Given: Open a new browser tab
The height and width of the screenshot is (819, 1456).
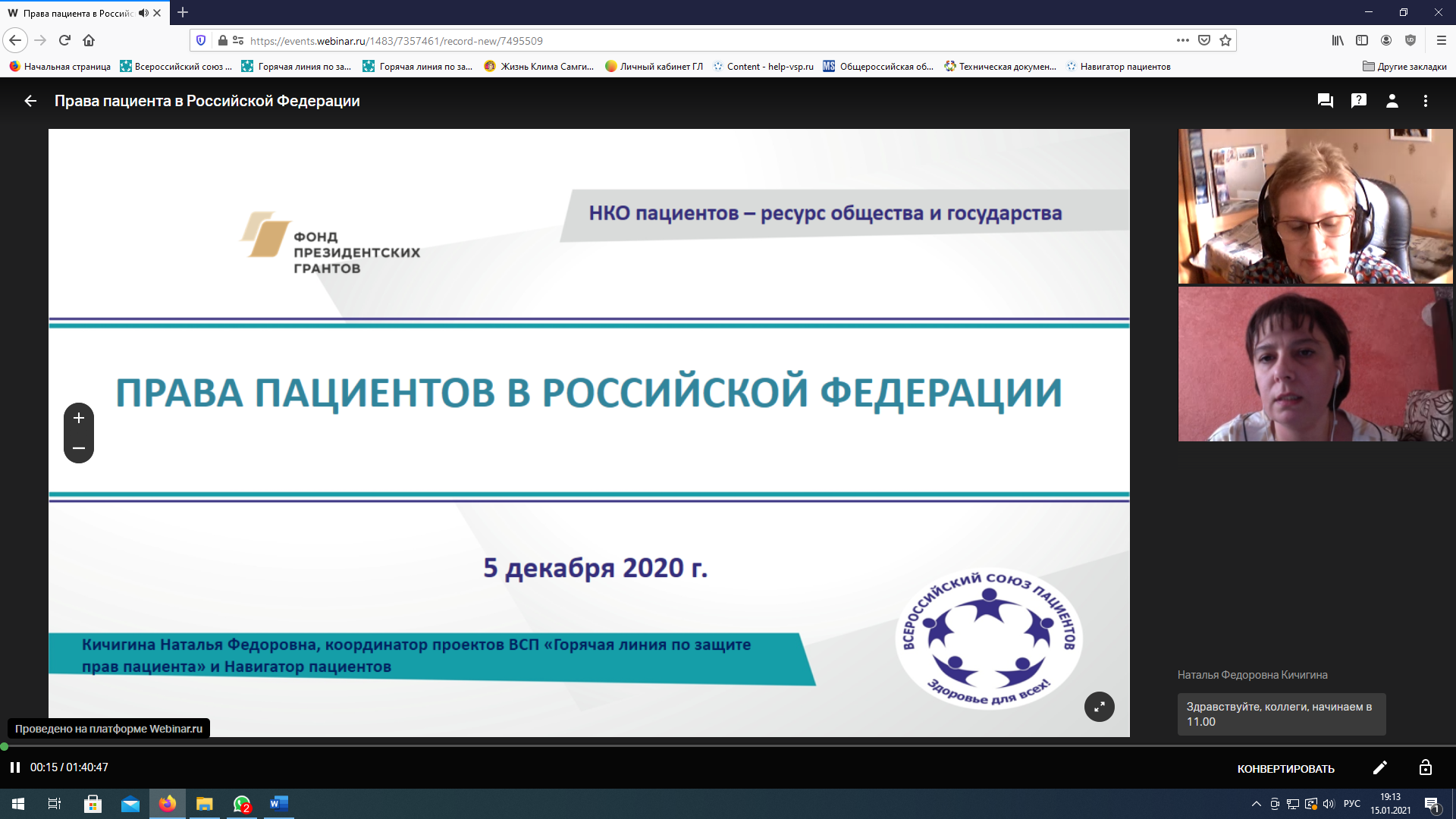Looking at the screenshot, I should pos(183,13).
